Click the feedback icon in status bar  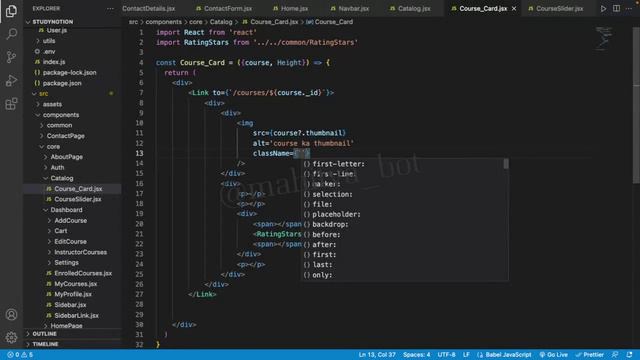point(615,355)
